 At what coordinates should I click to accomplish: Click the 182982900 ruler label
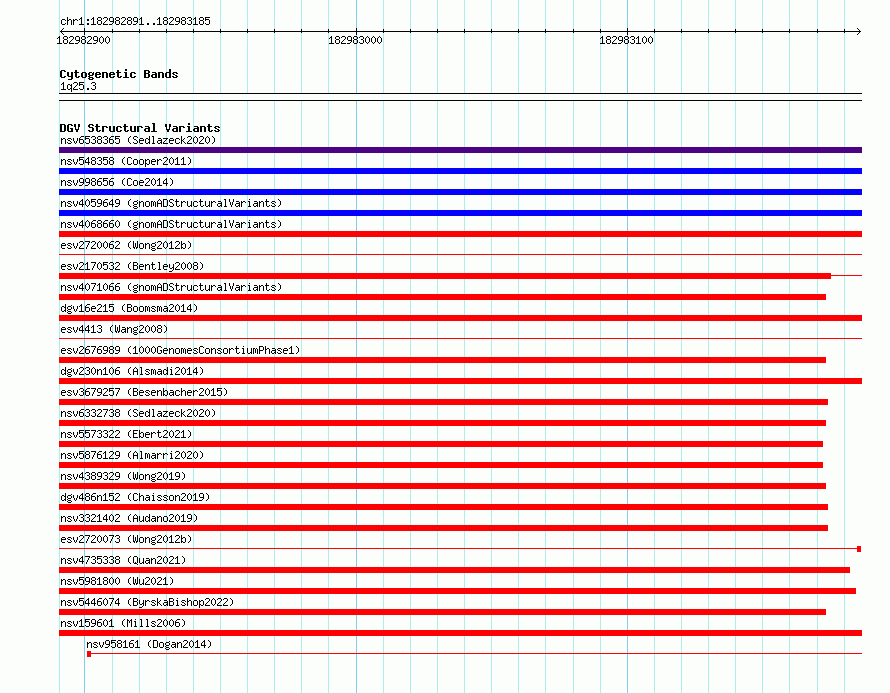pyautogui.click(x=83, y=40)
